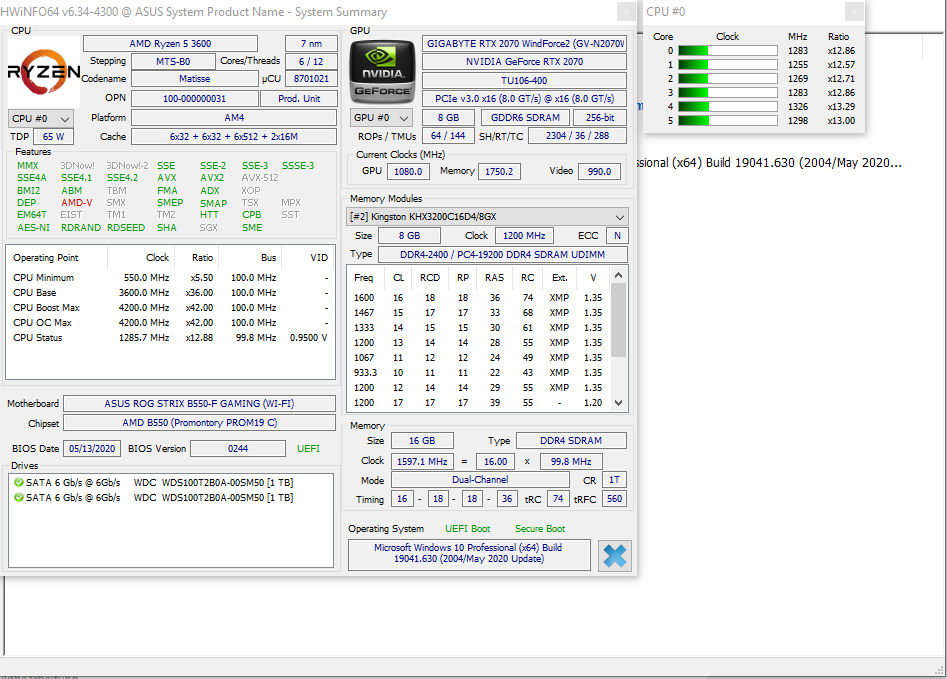The height and width of the screenshot is (679, 947).
Task: Click the 256-bit bus width field
Action: pyautogui.click(x=600, y=118)
